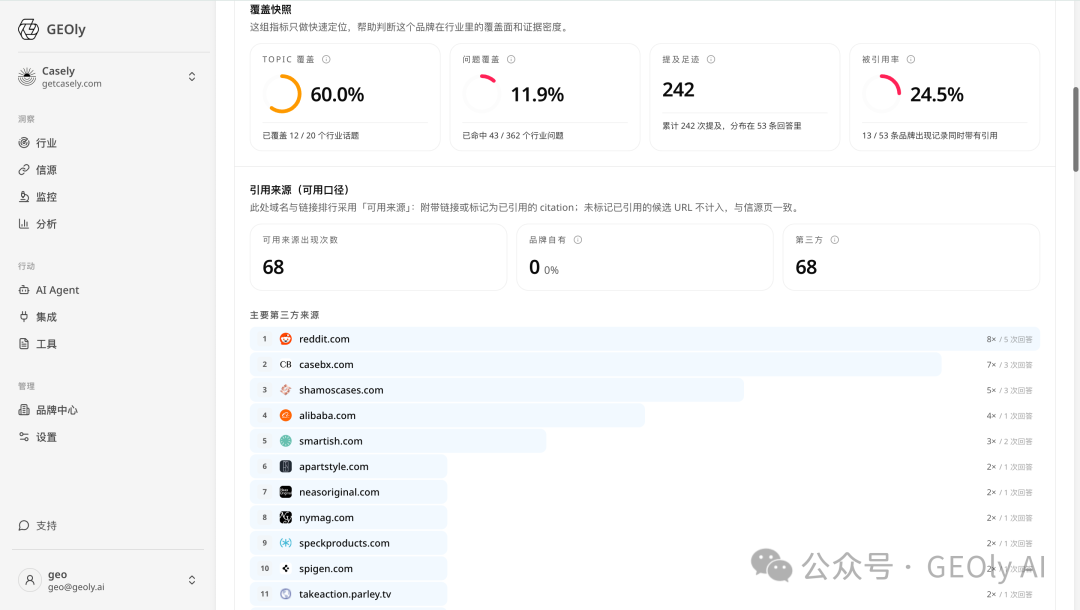Click info icon next to 第三方

tap(835, 240)
